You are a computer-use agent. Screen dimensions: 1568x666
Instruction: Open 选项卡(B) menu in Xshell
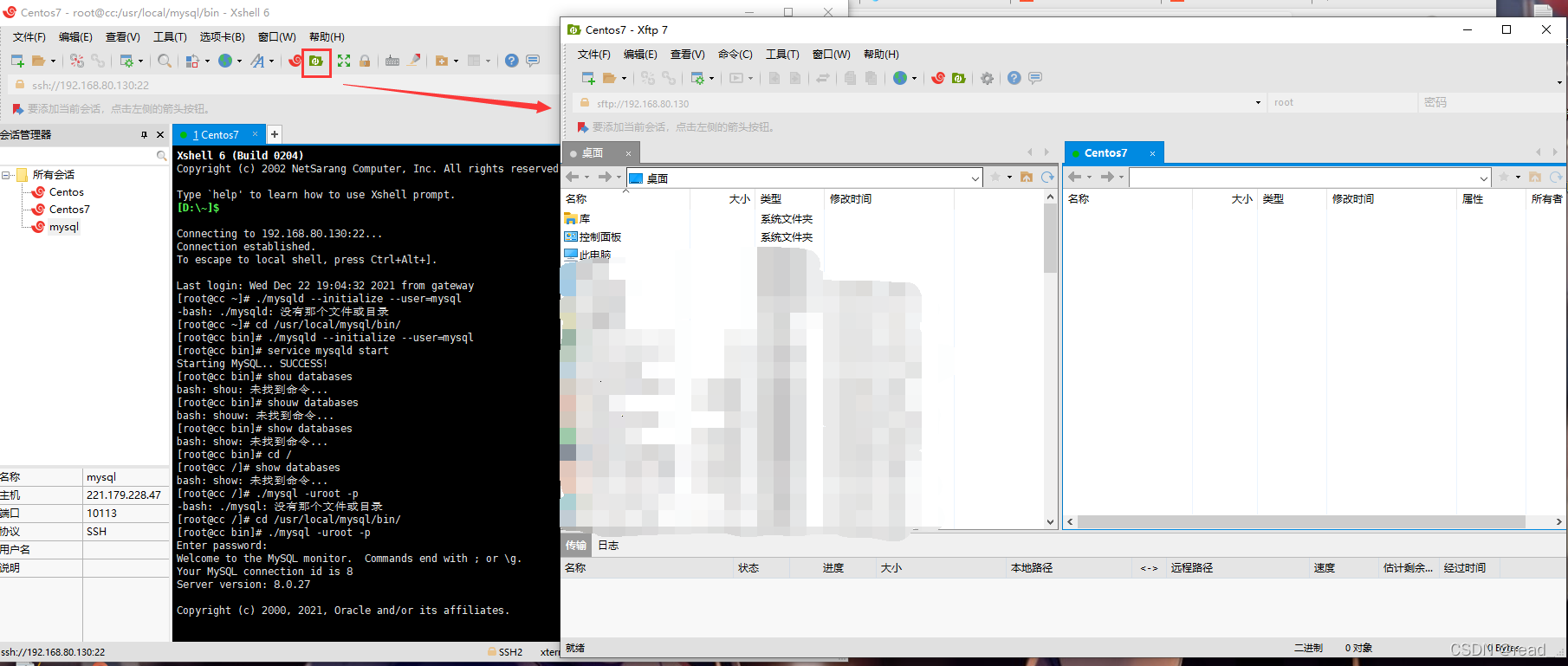pos(222,36)
